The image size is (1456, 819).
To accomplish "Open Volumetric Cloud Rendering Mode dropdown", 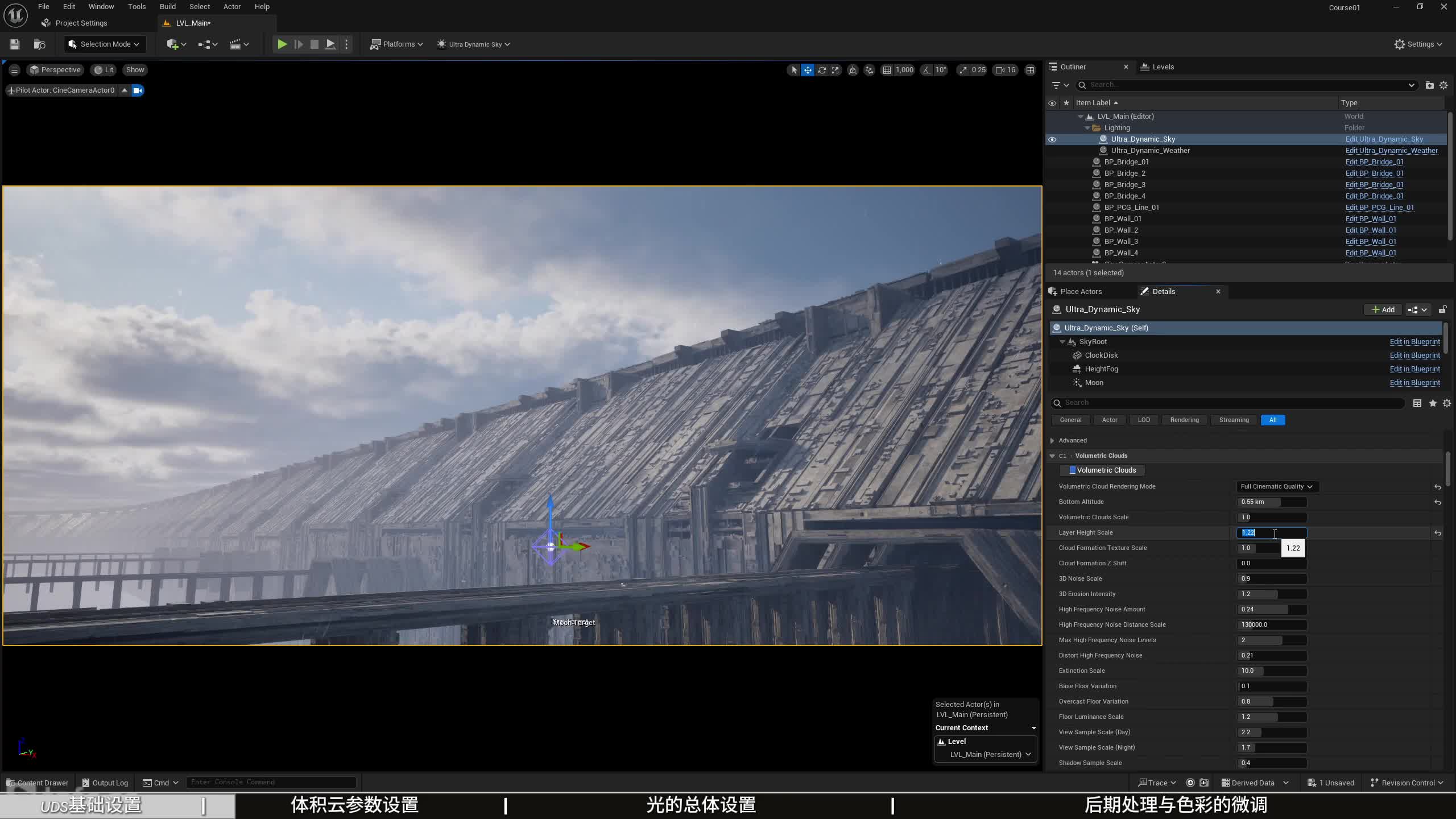I will (1276, 486).
